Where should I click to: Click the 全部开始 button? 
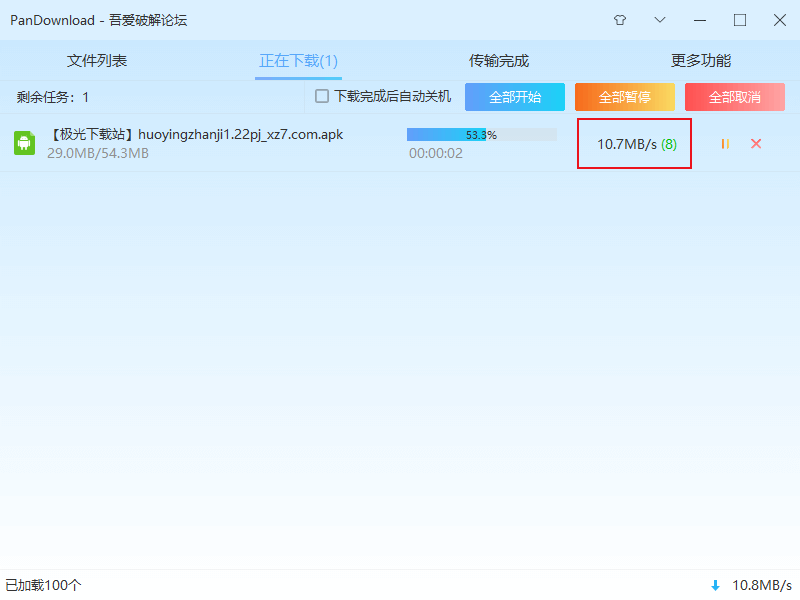pos(514,97)
